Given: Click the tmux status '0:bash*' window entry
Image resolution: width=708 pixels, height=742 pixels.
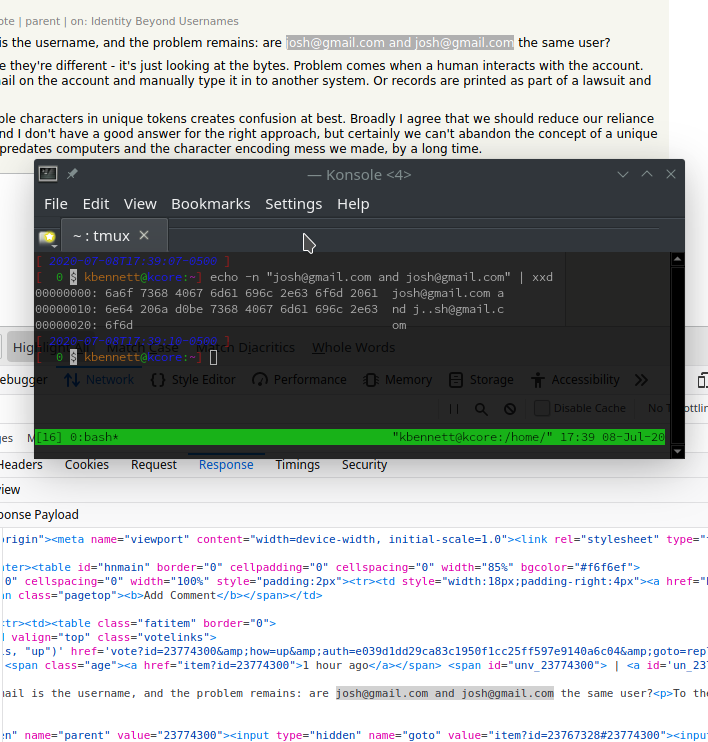Looking at the screenshot, I should (94, 437).
